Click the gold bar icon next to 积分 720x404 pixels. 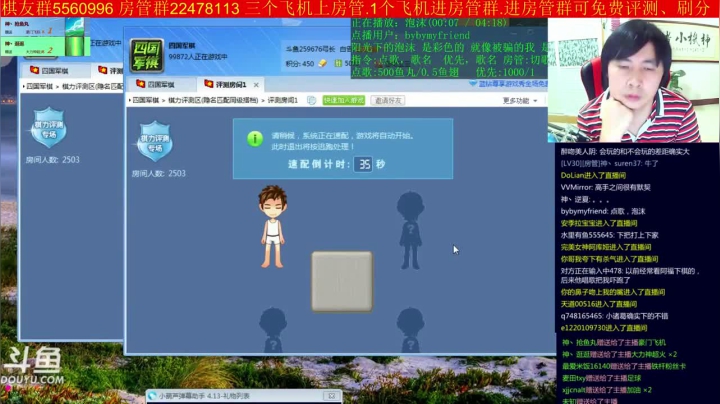[x=323, y=63]
